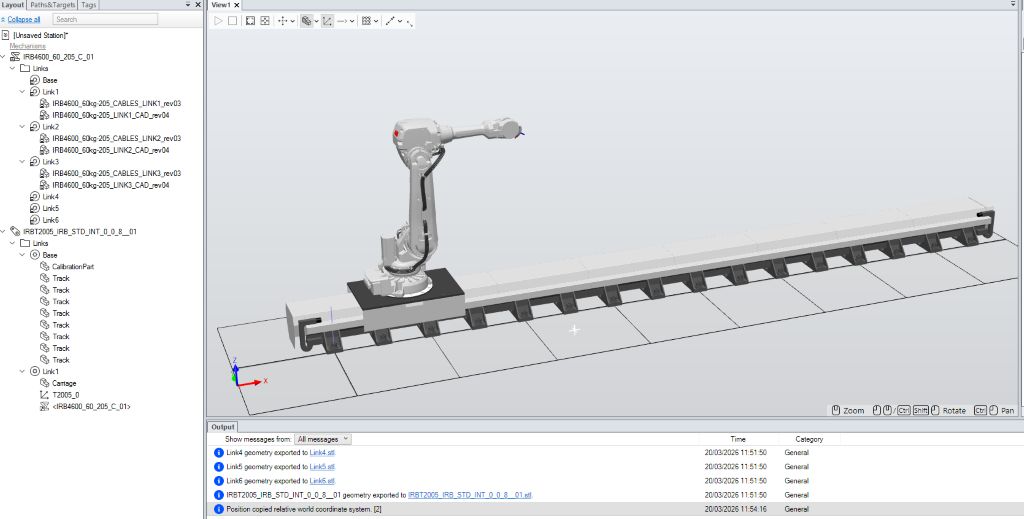Collapse the IRB4600_60_205_C_01 mechanism node
1024x519 pixels.
click(x=3, y=57)
